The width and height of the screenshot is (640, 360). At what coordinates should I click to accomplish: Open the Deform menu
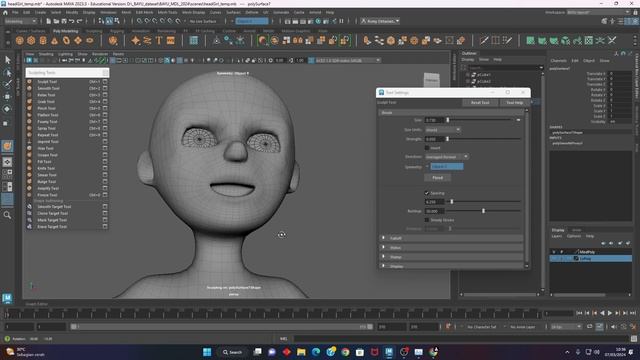251,13
